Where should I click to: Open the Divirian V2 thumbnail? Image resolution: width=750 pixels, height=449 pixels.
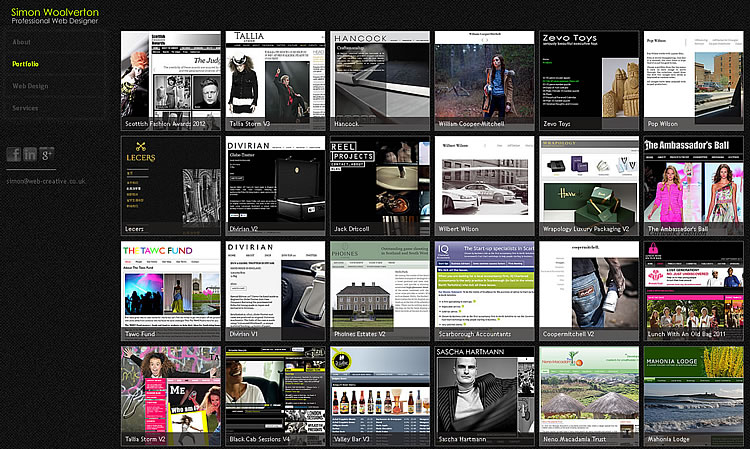click(275, 186)
